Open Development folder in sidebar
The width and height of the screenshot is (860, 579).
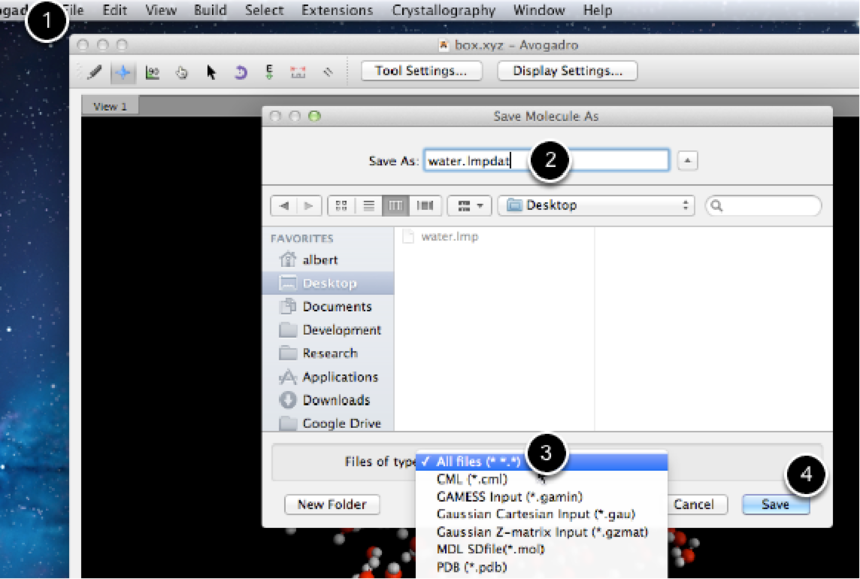tap(327, 330)
